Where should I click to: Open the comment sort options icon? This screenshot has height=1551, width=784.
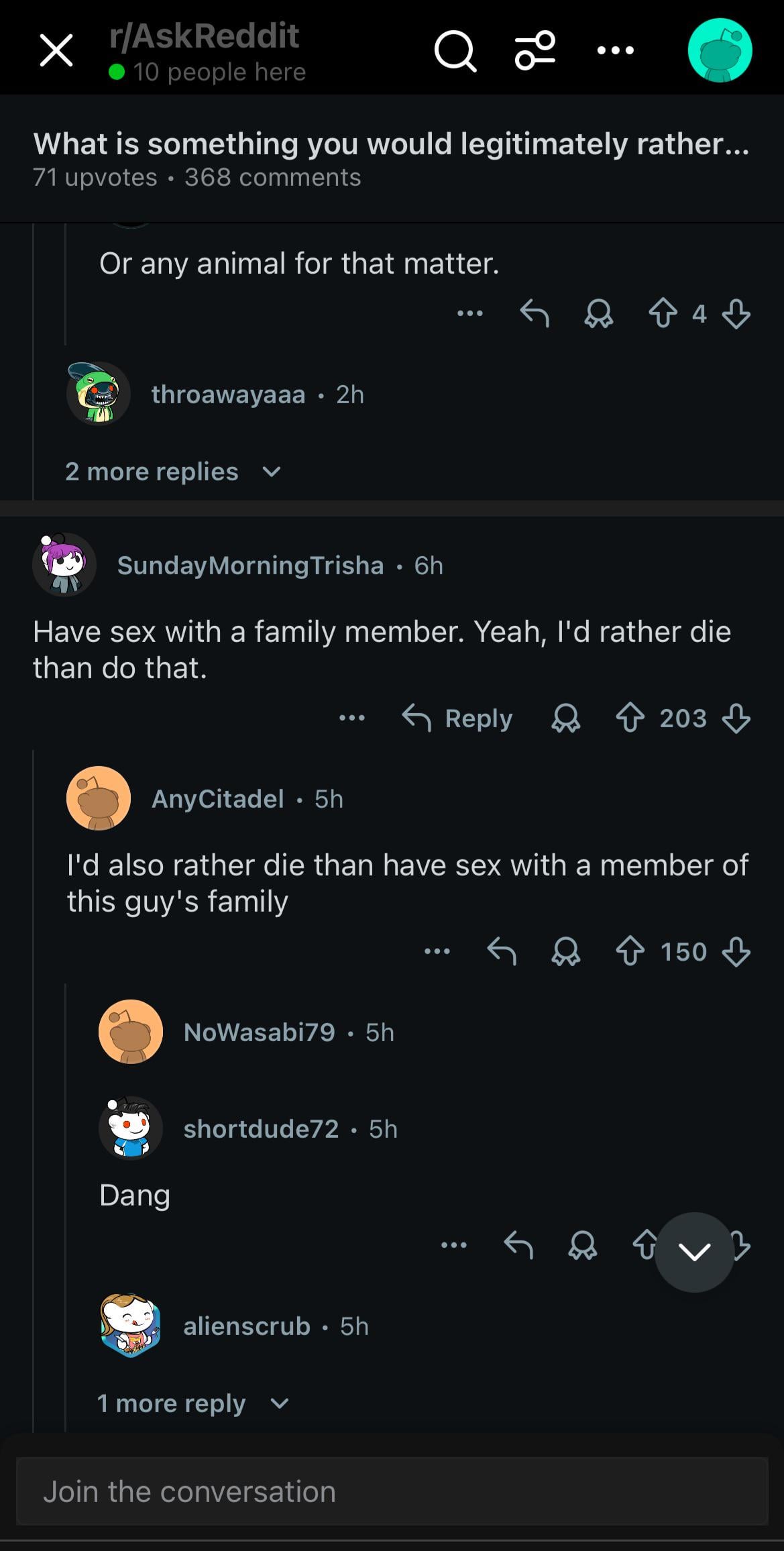(x=535, y=50)
